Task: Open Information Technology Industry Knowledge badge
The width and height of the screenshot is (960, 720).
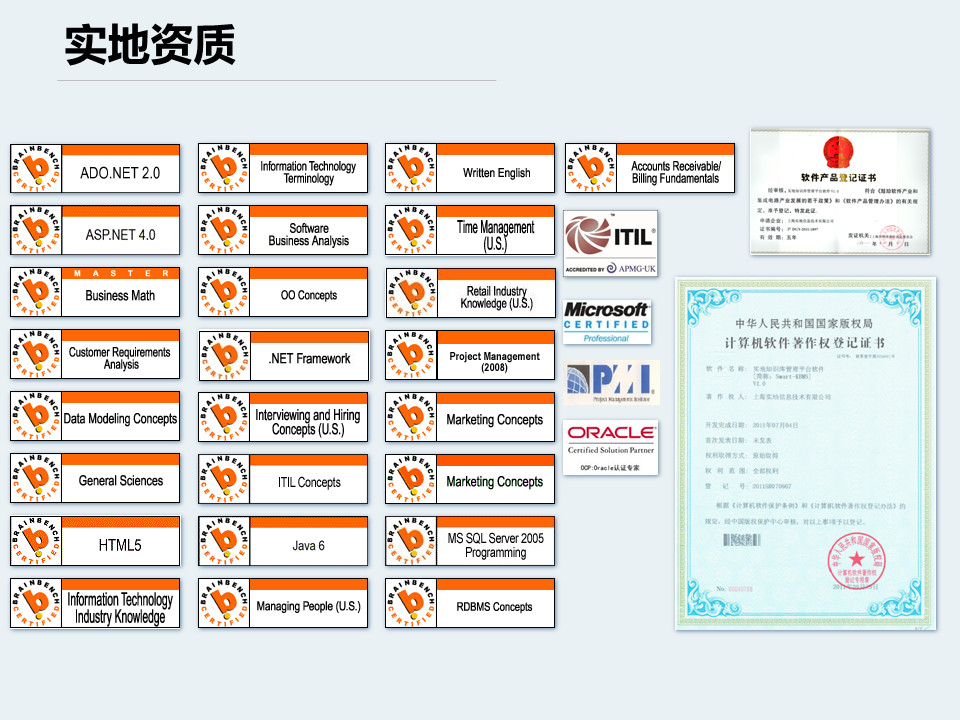Action: point(95,603)
